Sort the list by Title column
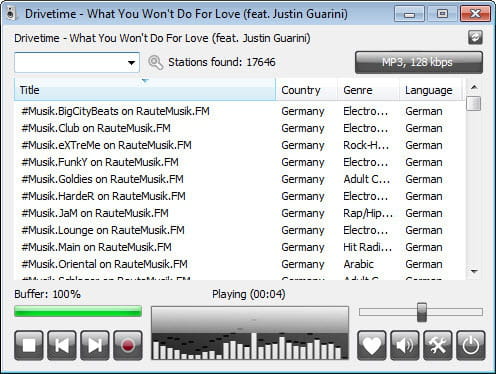The image size is (496, 374). pyautogui.click(x=145, y=90)
